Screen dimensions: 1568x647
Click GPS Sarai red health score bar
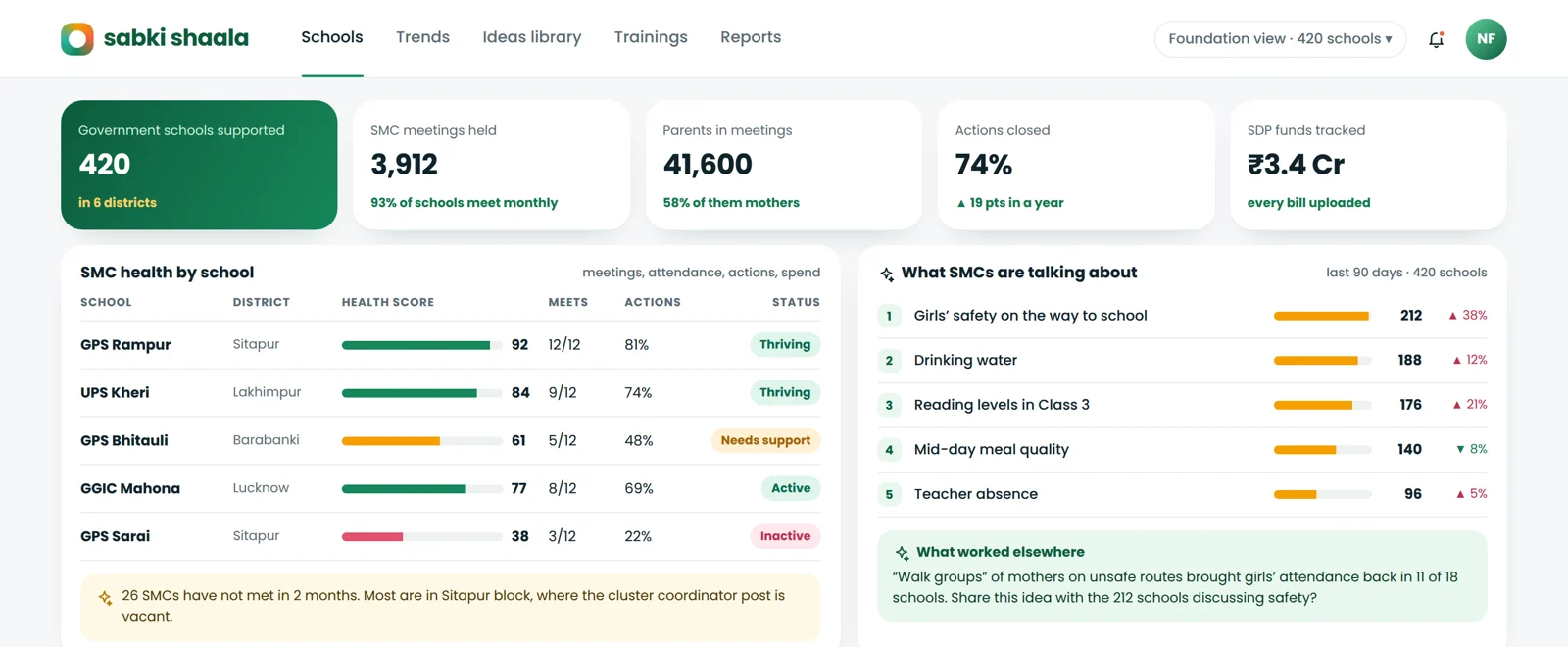pyautogui.click(x=421, y=537)
